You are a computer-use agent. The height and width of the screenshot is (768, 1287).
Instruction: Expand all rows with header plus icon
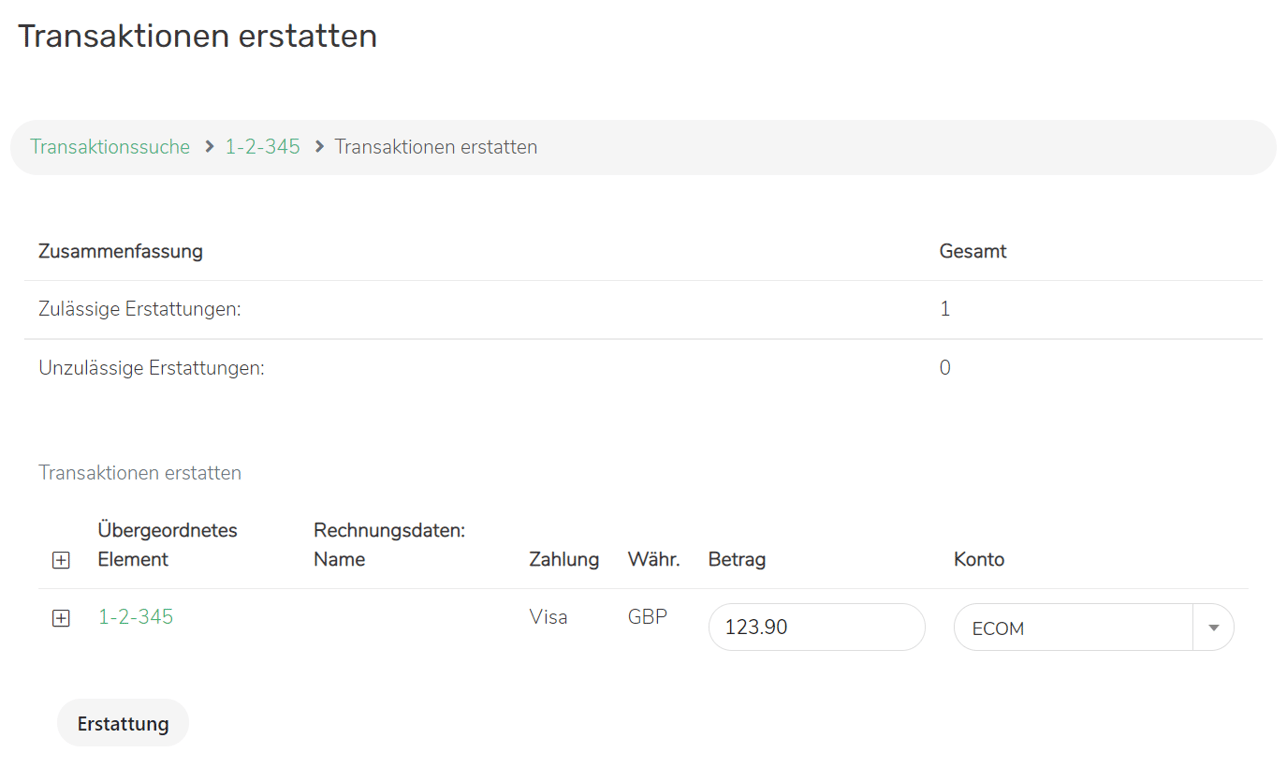pos(61,560)
